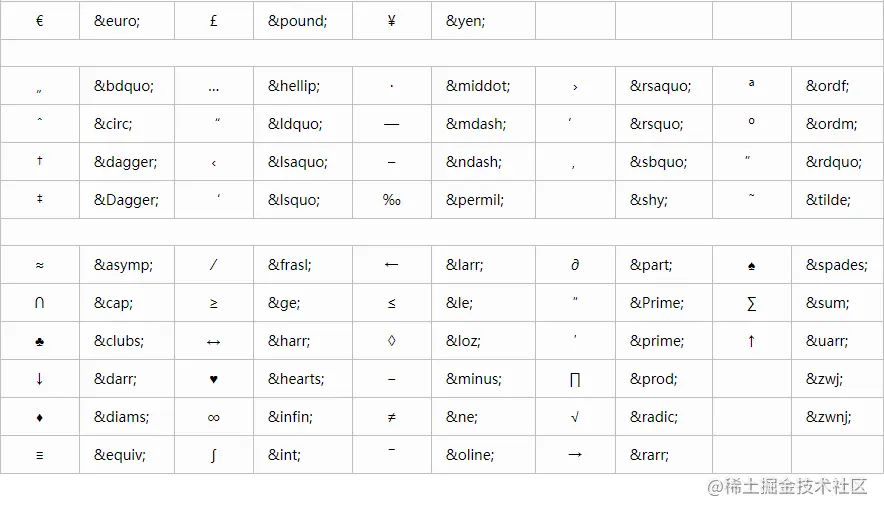Select the yen currency symbol

pyautogui.click(x=391, y=20)
